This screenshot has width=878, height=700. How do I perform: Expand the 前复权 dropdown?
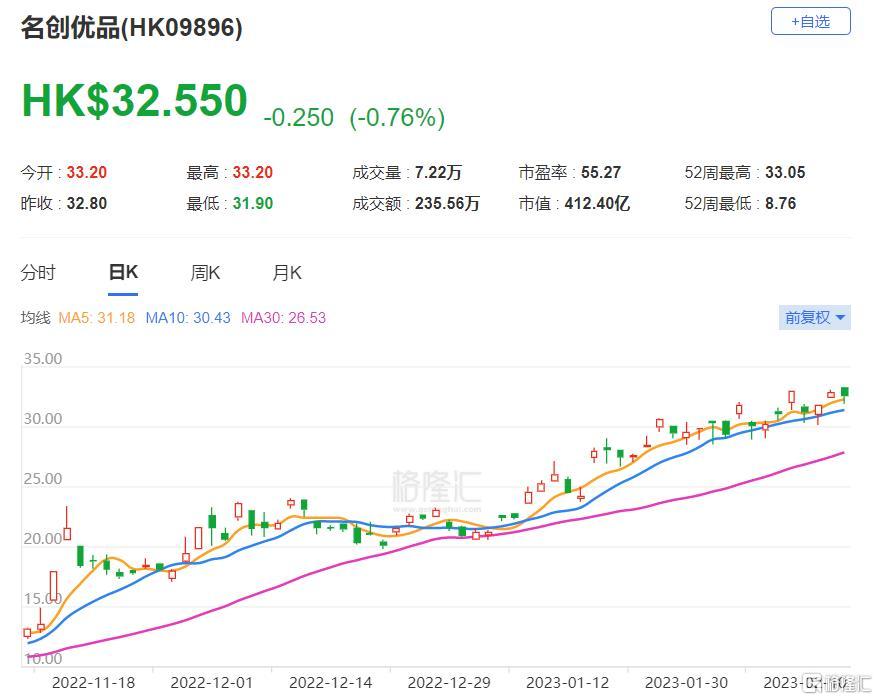click(814, 318)
